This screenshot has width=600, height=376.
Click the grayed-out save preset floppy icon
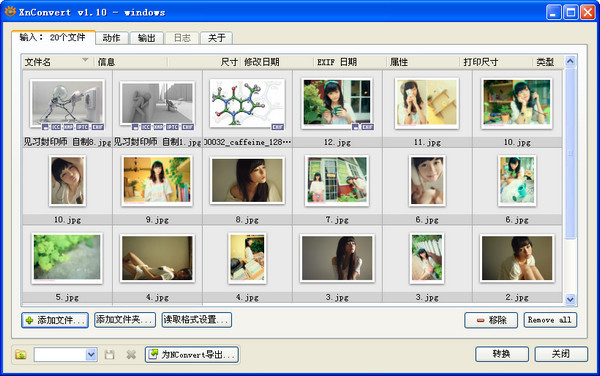click(x=109, y=355)
